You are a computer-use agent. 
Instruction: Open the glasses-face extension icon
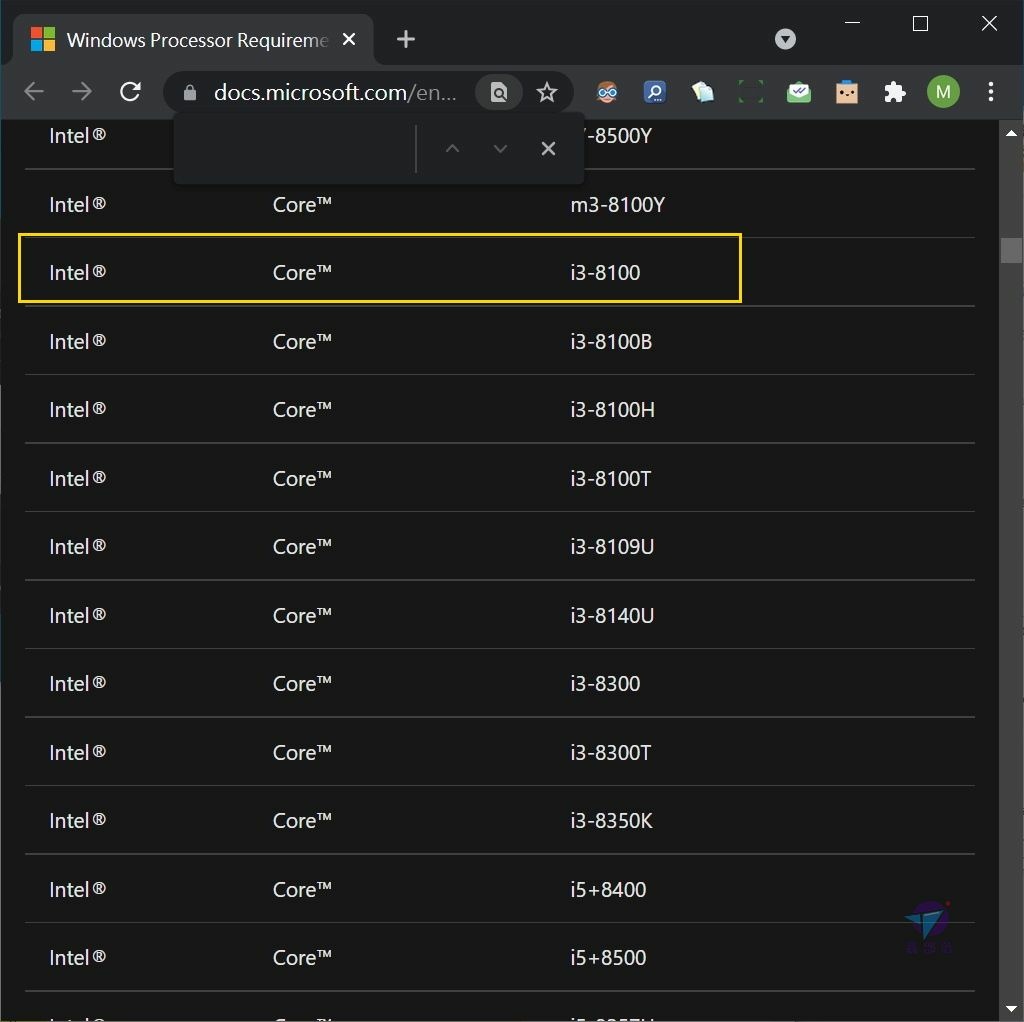click(607, 92)
